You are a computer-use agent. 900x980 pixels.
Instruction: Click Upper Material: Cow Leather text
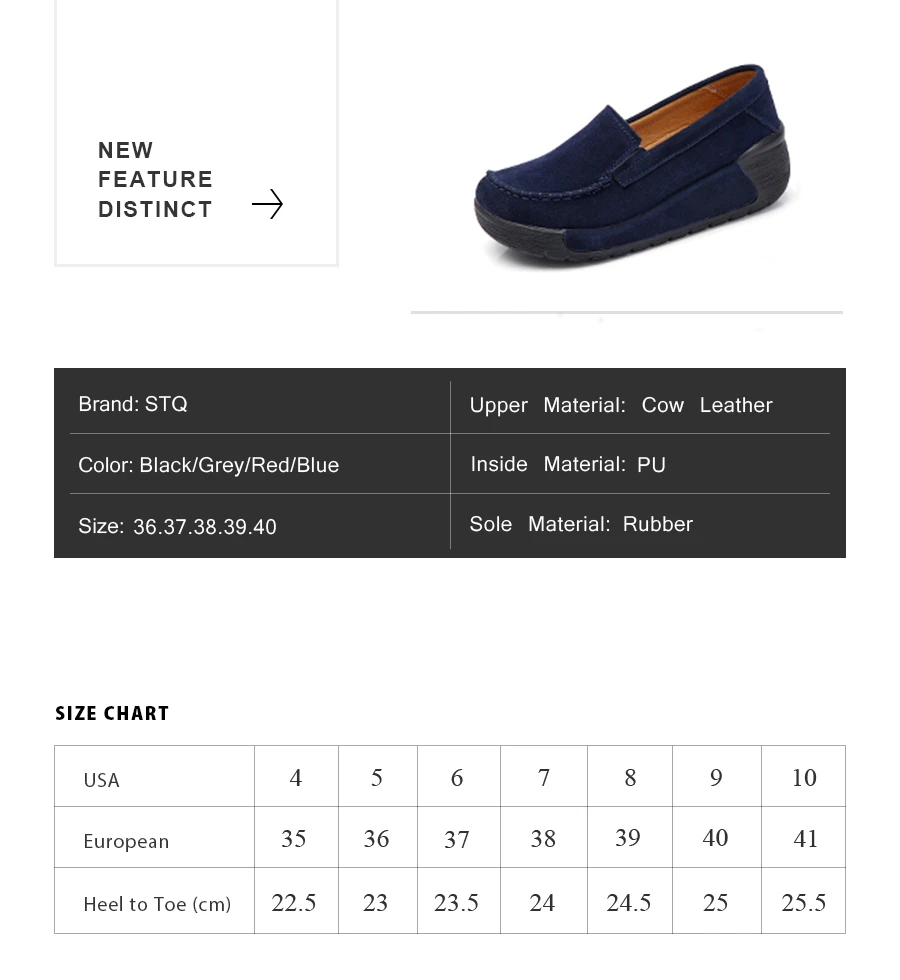[x=621, y=405]
